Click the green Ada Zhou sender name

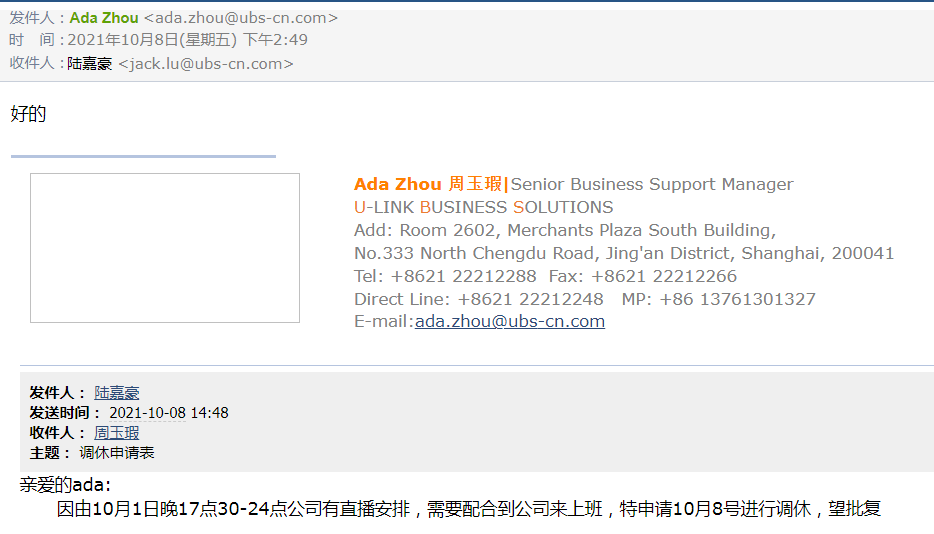[x=104, y=18]
